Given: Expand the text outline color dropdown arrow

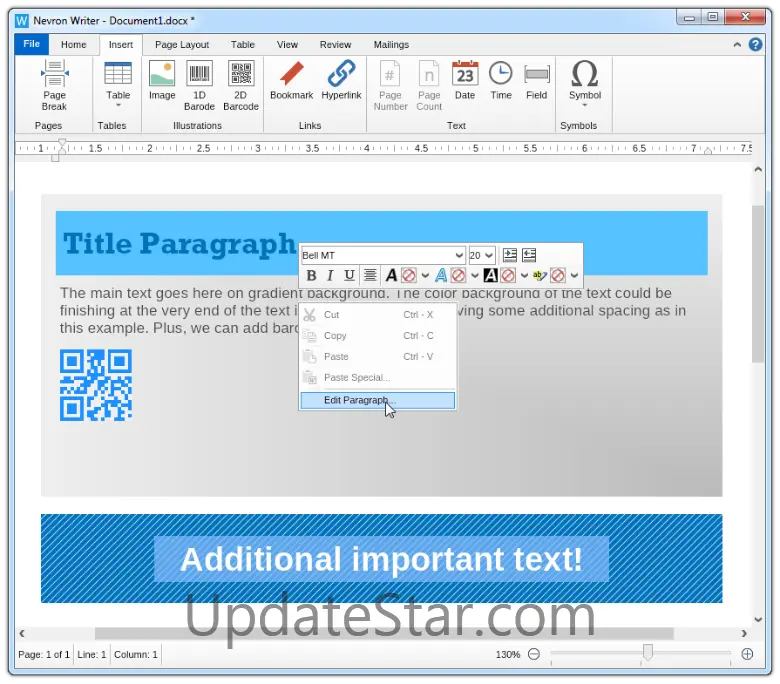Looking at the screenshot, I should tap(475, 275).
